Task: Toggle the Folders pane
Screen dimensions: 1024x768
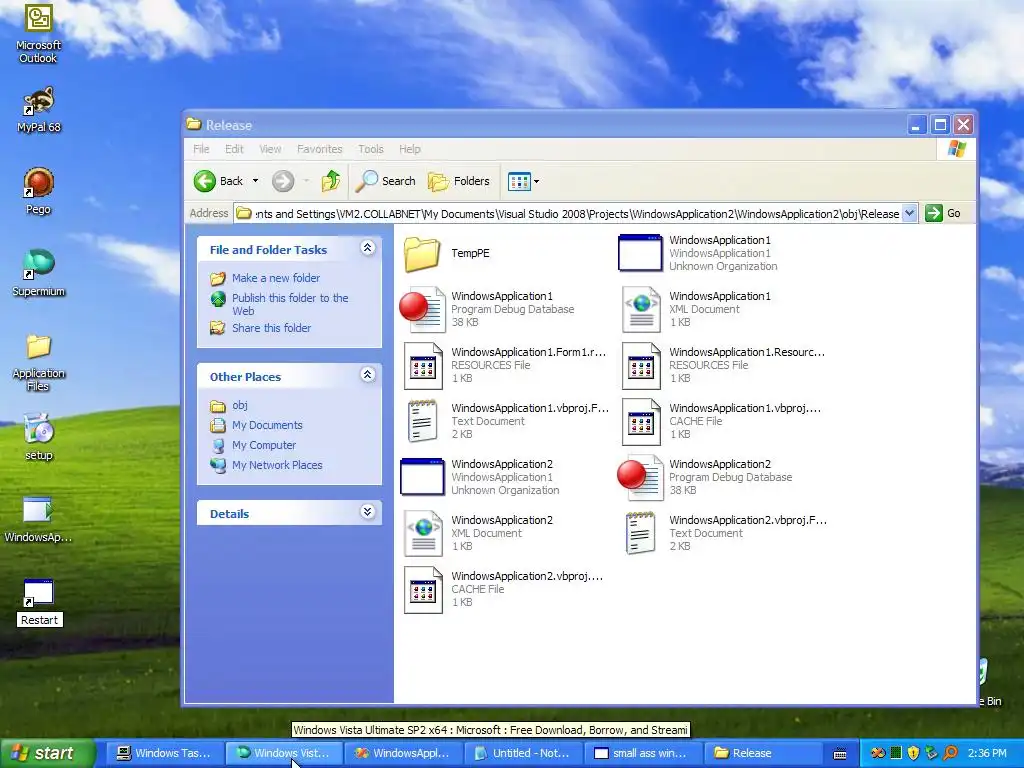Action: click(x=458, y=181)
